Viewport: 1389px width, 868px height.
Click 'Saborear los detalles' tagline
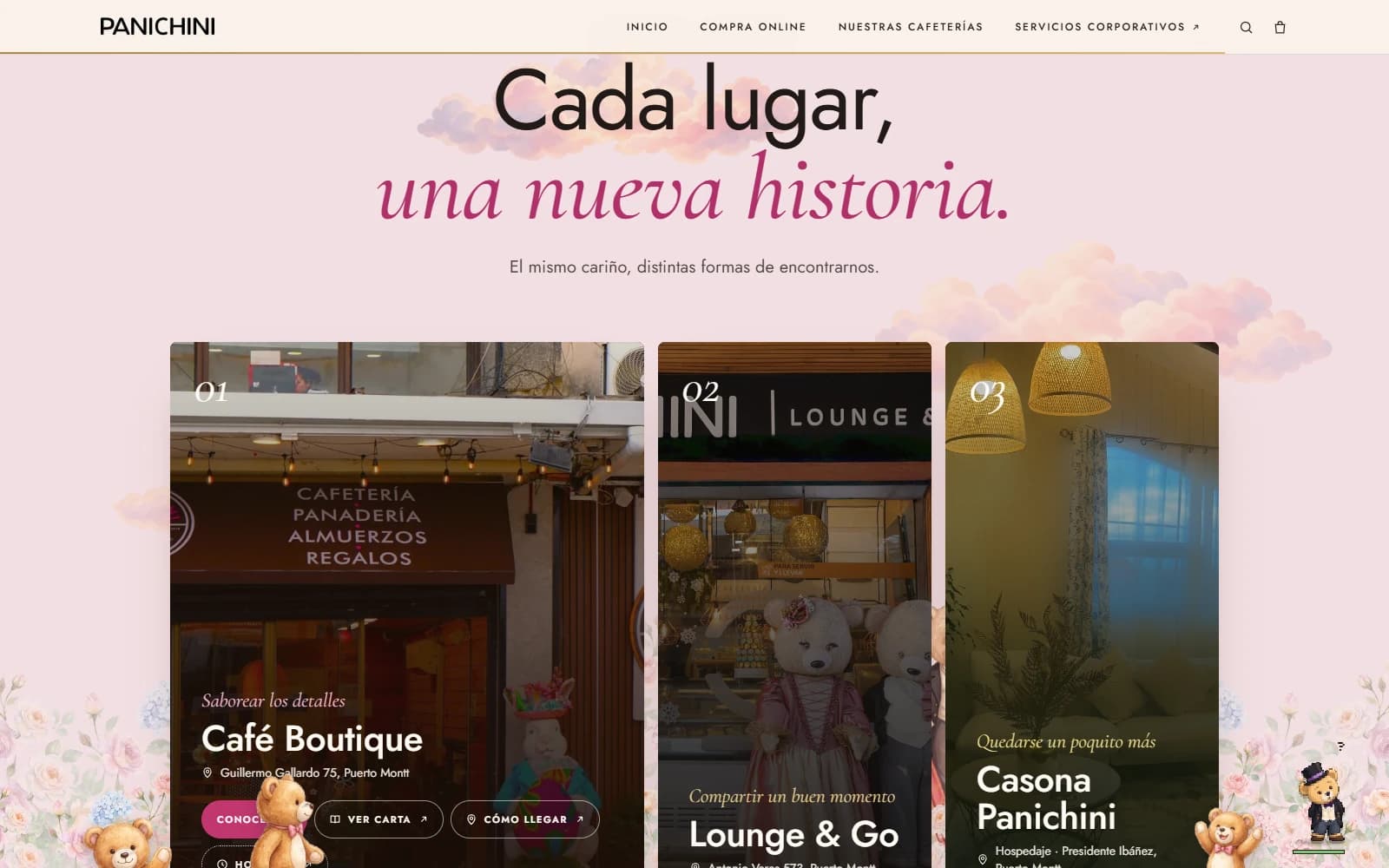click(273, 700)
